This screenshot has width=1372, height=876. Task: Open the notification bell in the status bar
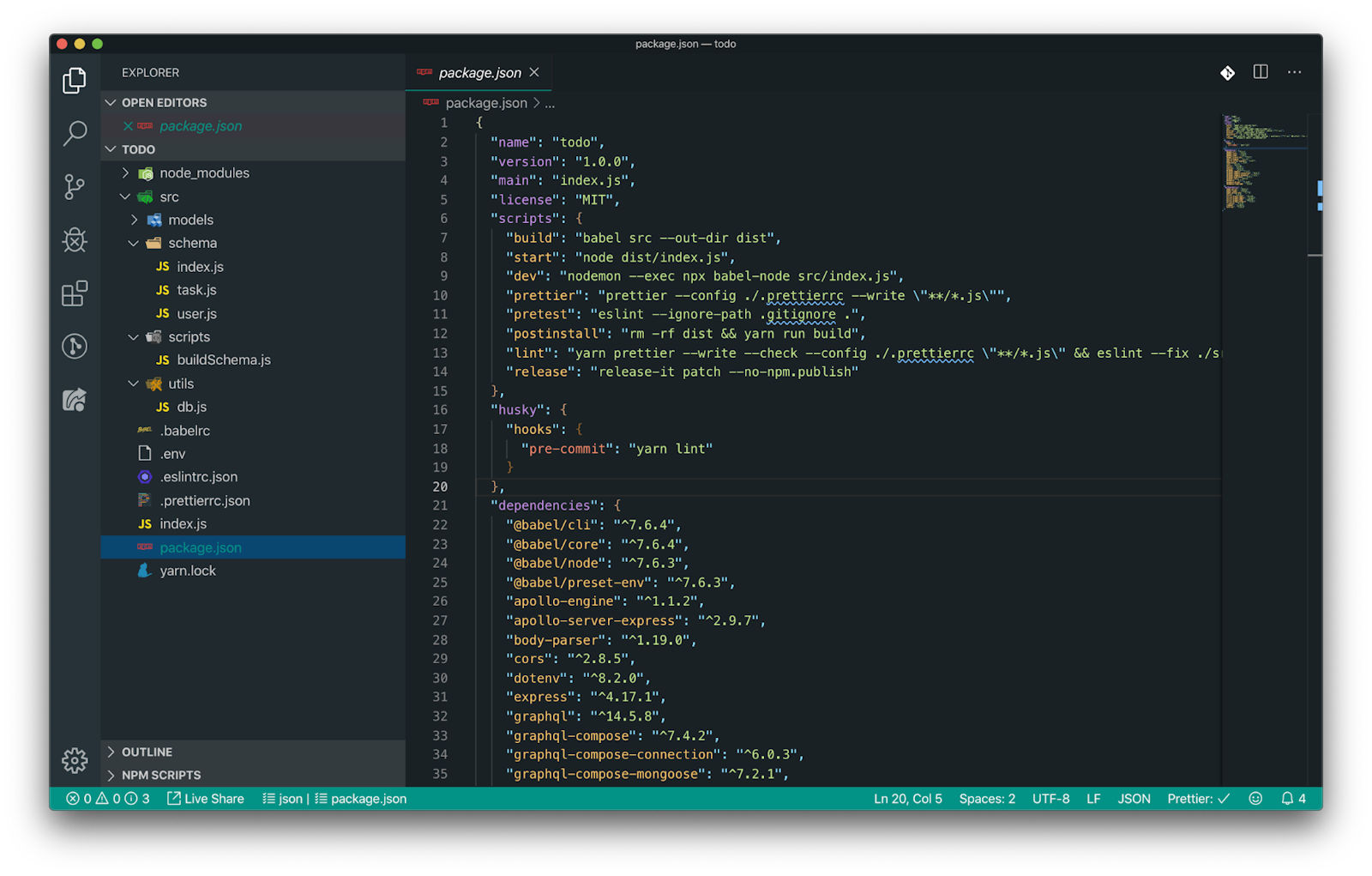tap(1290, 798)
